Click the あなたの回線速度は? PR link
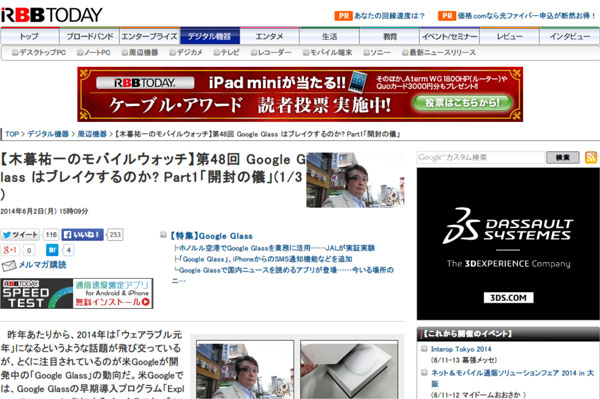Viewport: 600px width, 399px height. click(x=390, y=16)
